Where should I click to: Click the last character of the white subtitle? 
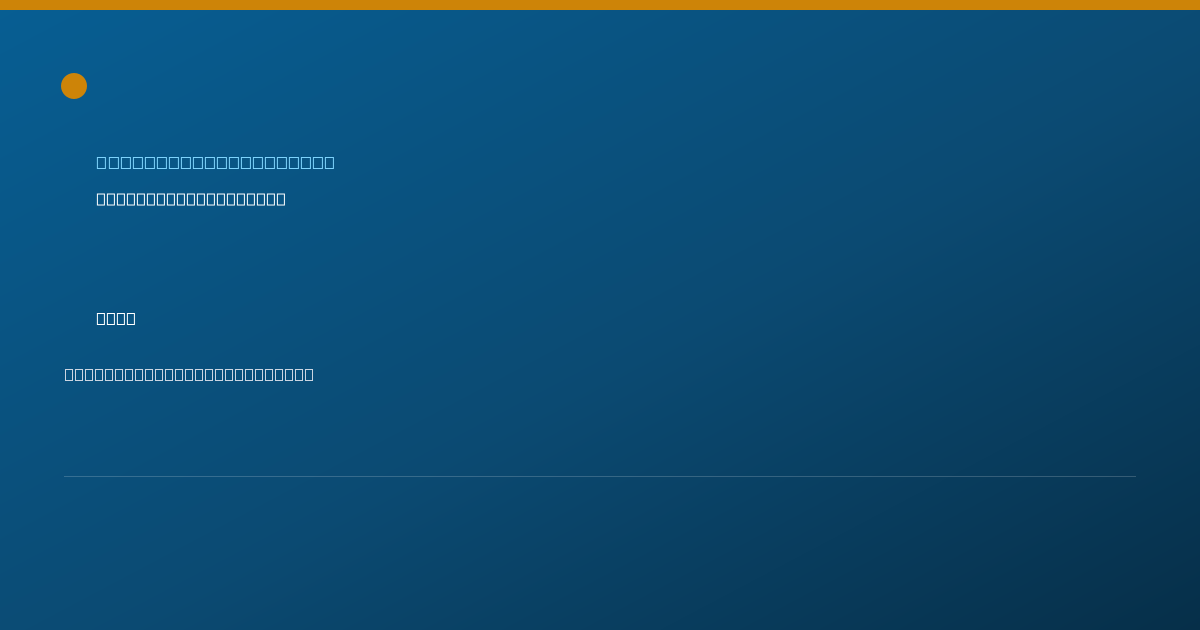pyautogui.click(x=281, y=199)
